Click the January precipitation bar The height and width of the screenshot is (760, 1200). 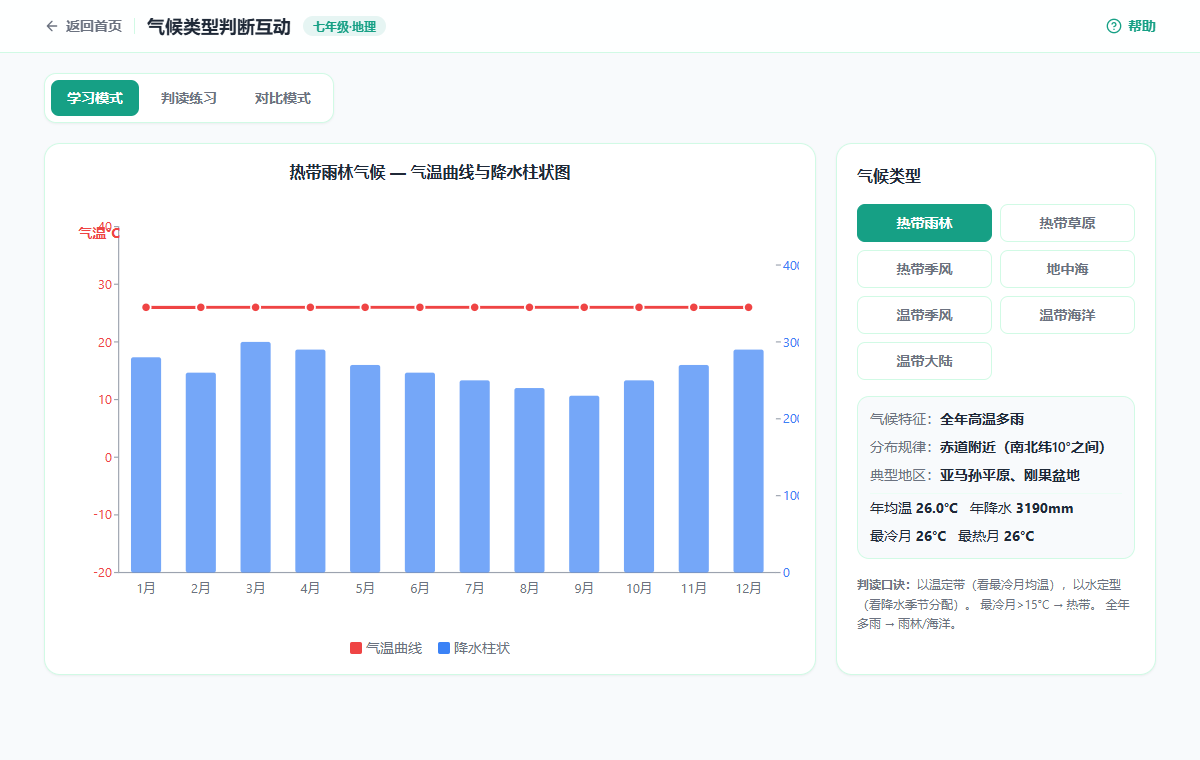146,465
